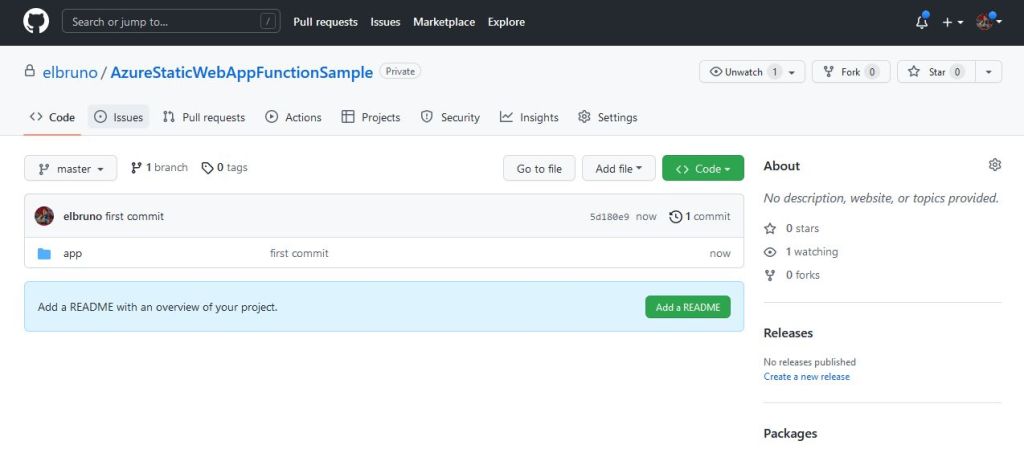The width and height of the screenshot is (1024, 457).
Task: Click the search or jump to field
Action: (171, 22)
